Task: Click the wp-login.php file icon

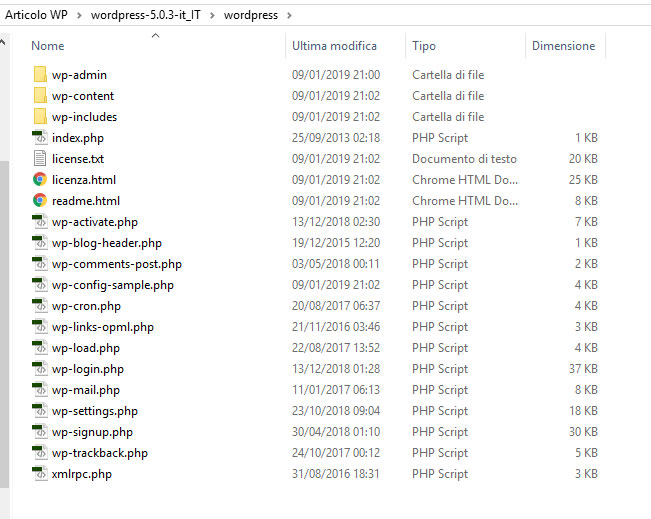Action: [x=40, y=369]
